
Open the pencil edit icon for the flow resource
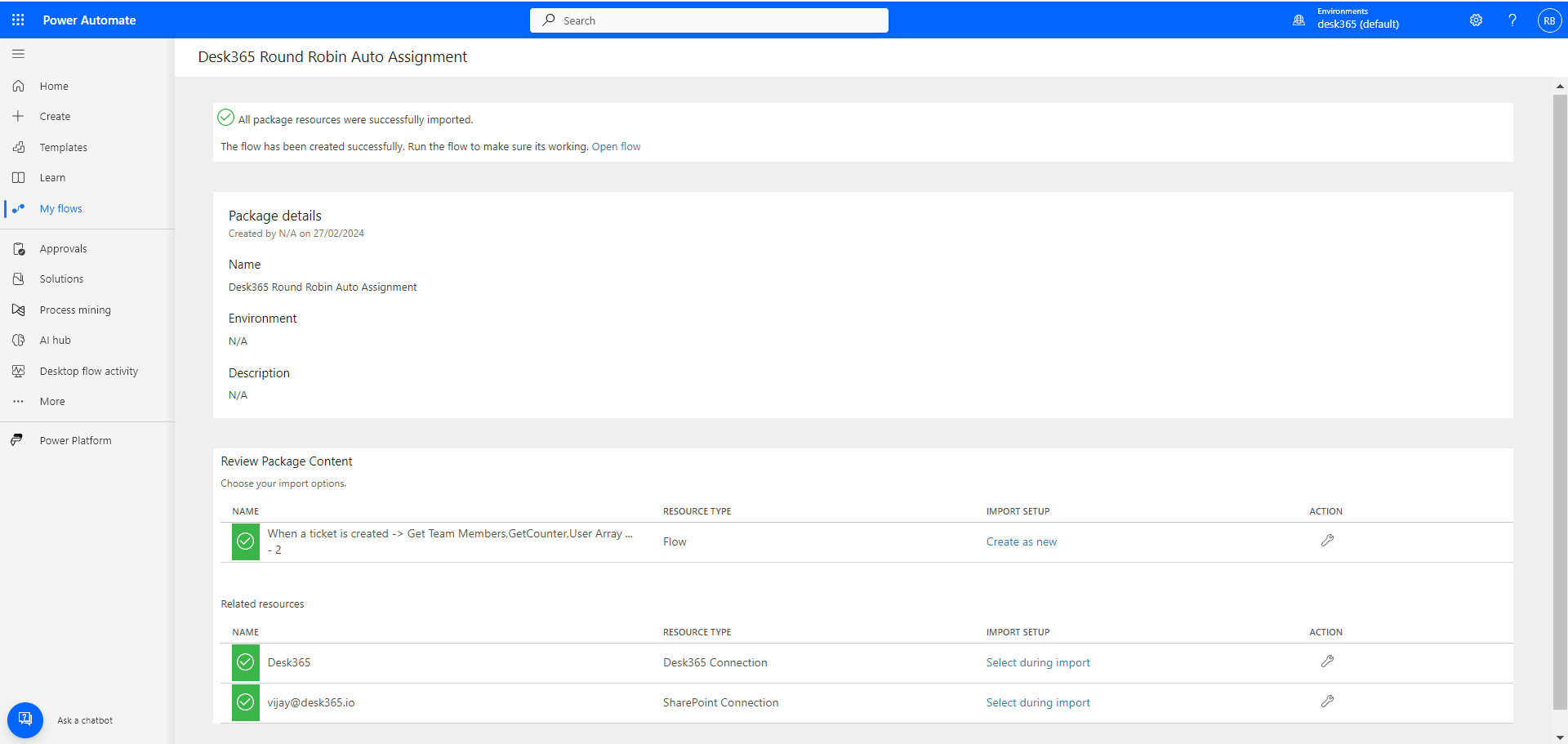pos(1327,541)
